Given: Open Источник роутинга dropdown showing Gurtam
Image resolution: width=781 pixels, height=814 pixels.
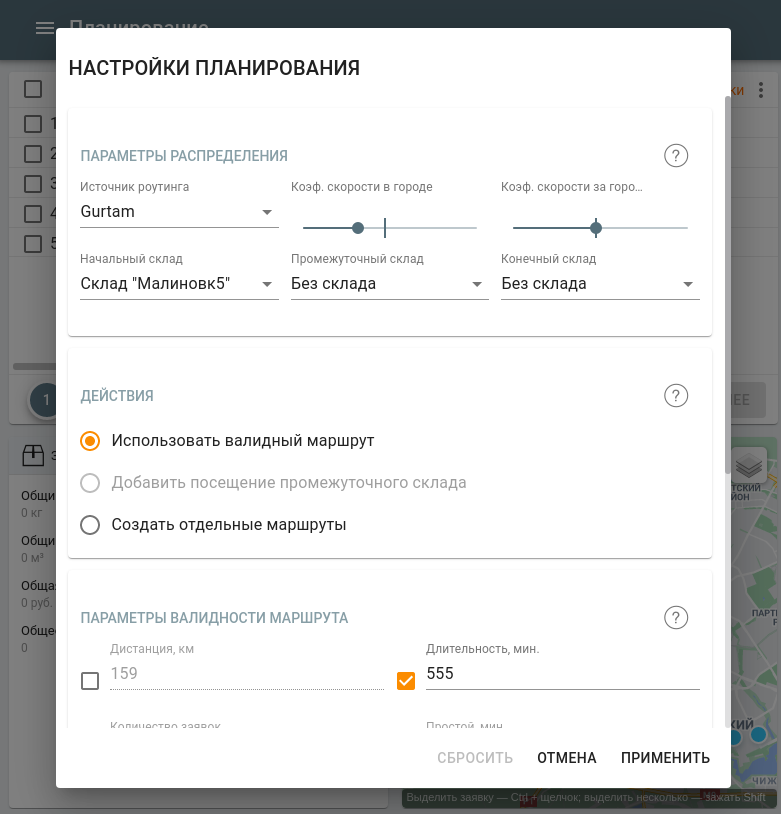Looking at the screenshot, I should coord(179,212).
